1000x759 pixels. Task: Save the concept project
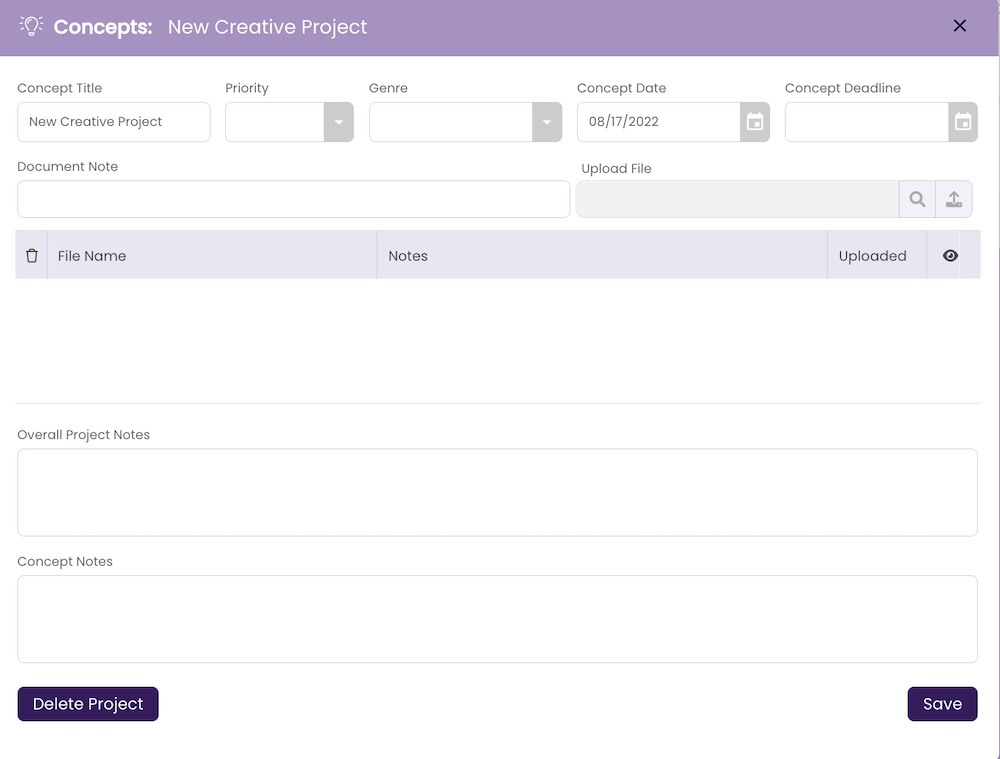coord(942,704)
